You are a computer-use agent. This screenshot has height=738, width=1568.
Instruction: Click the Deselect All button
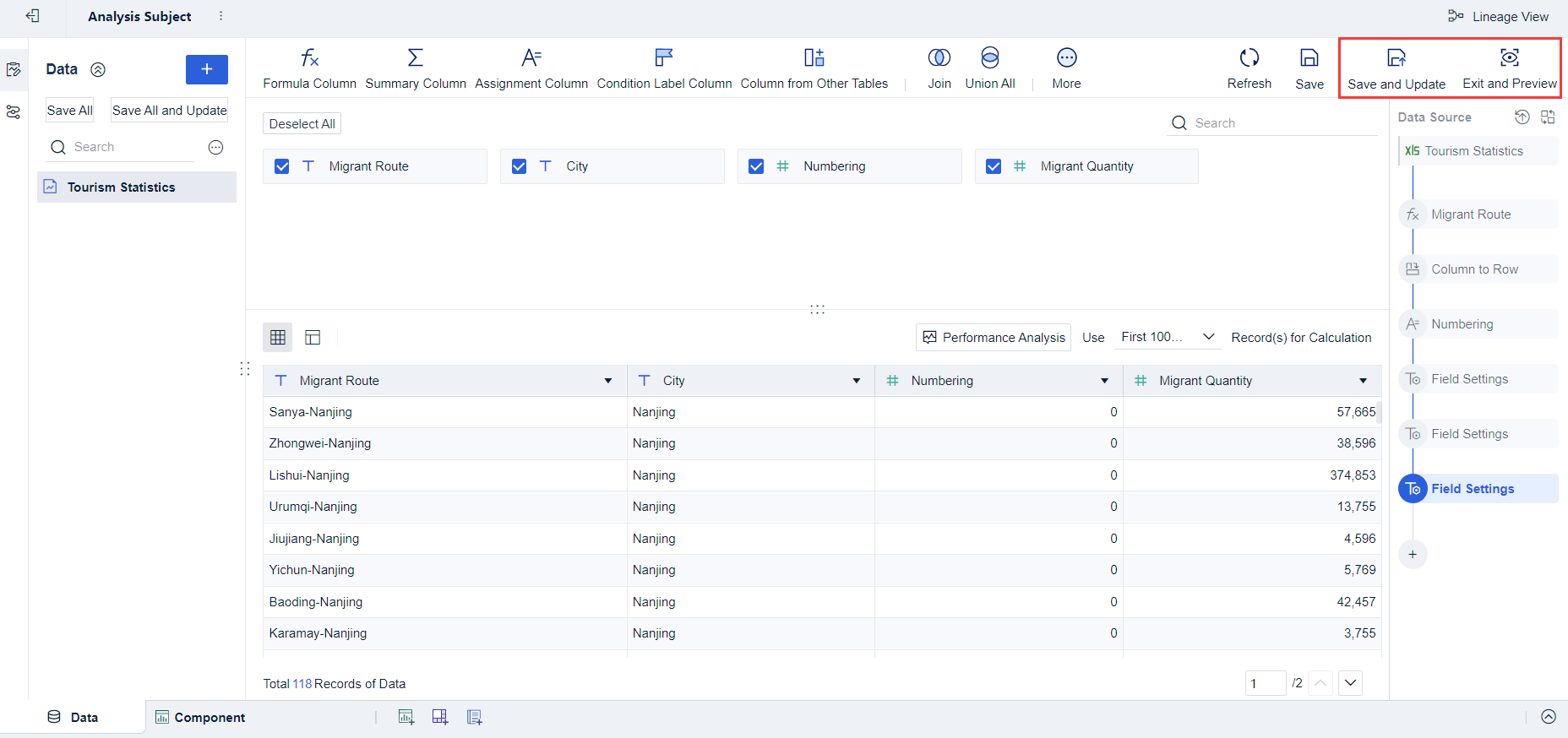click(302, 124)
